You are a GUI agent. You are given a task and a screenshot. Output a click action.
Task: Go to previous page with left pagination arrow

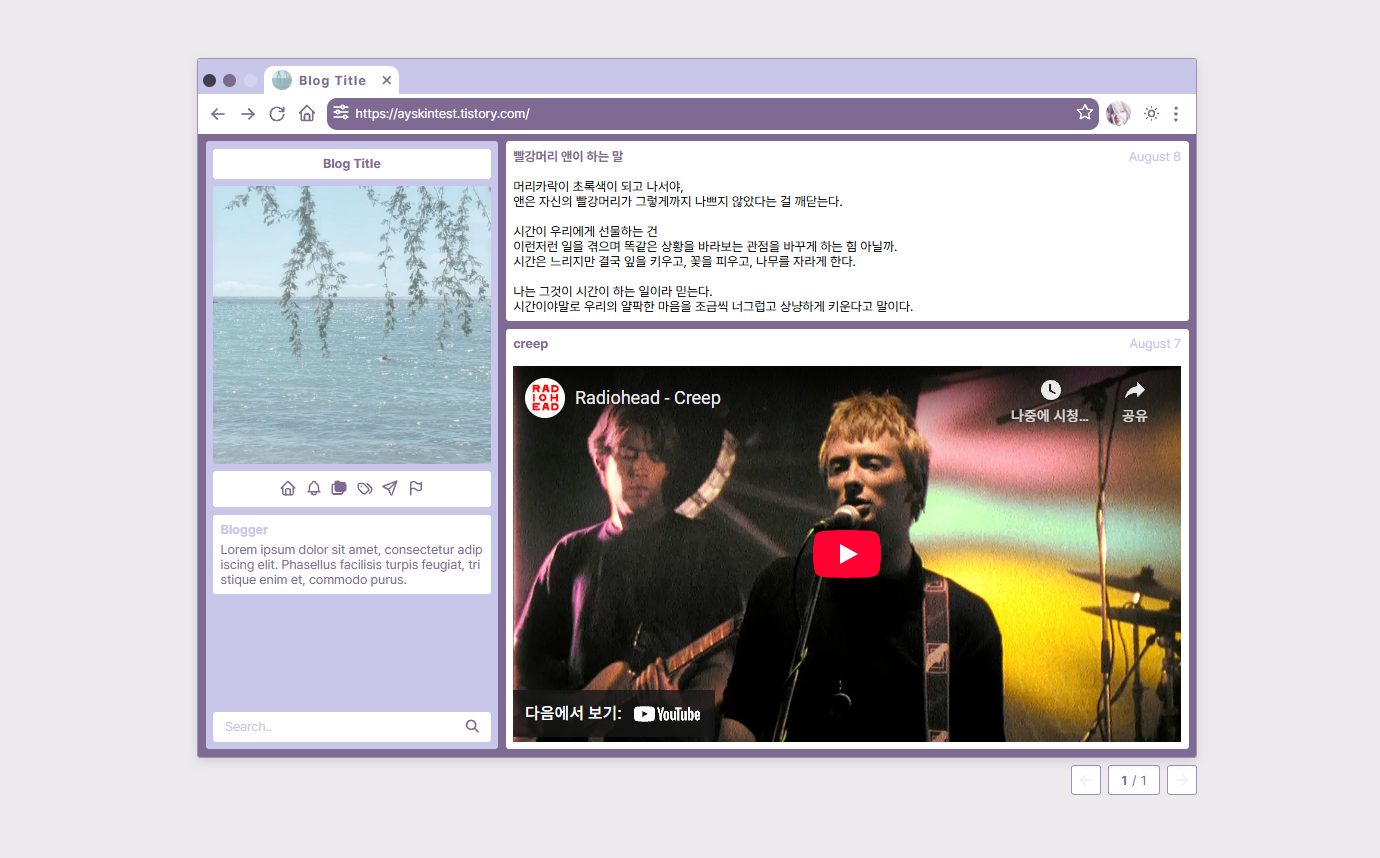[1086, 780]
